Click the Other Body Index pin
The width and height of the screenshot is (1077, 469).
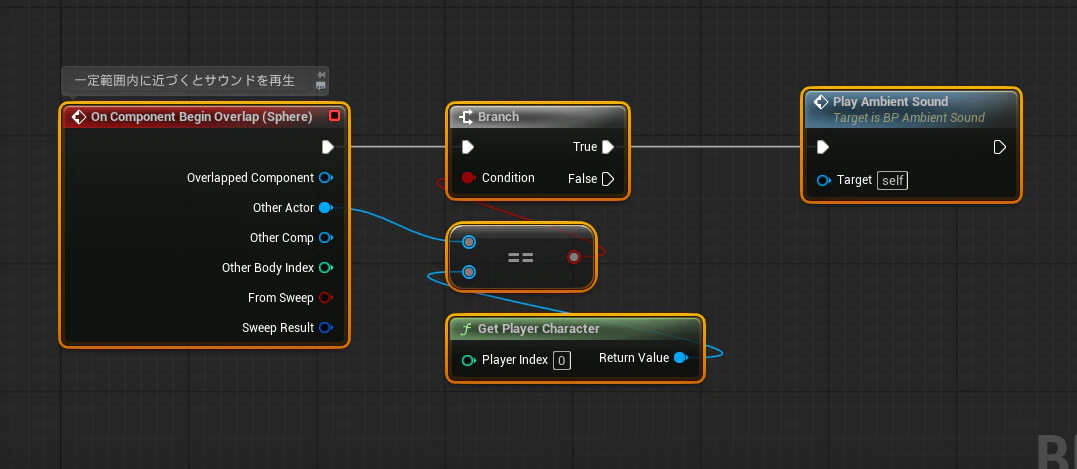[326, 268]
